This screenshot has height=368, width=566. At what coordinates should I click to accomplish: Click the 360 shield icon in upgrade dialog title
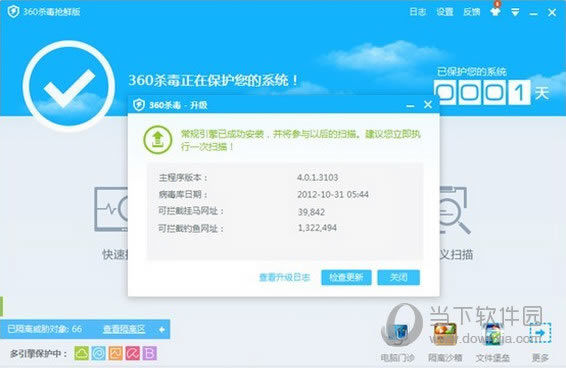coord(139,105)
